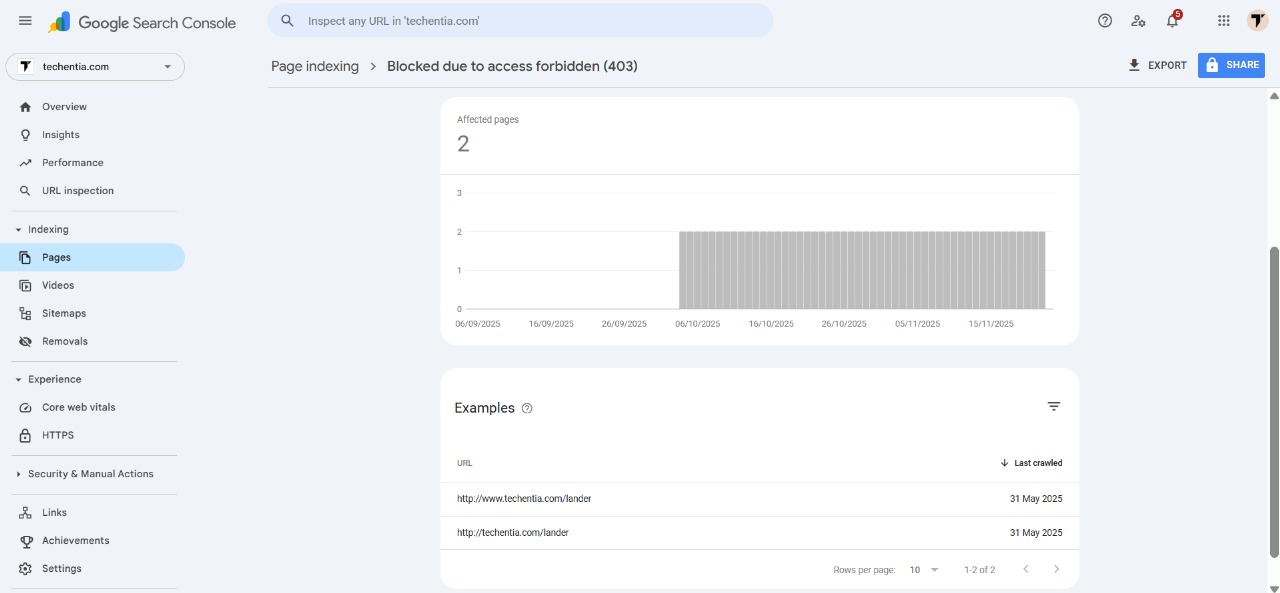Screen dimensions: 1280x593
Task: Open the URL inspection tool
Action: [x=77, y=190]
